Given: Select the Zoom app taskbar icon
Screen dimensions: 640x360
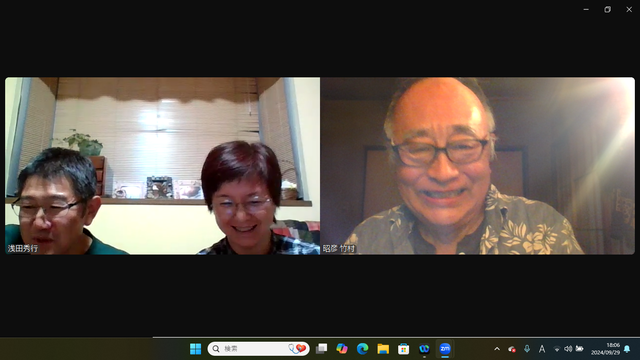Looking at the screenshot, I should pos(445,349).
